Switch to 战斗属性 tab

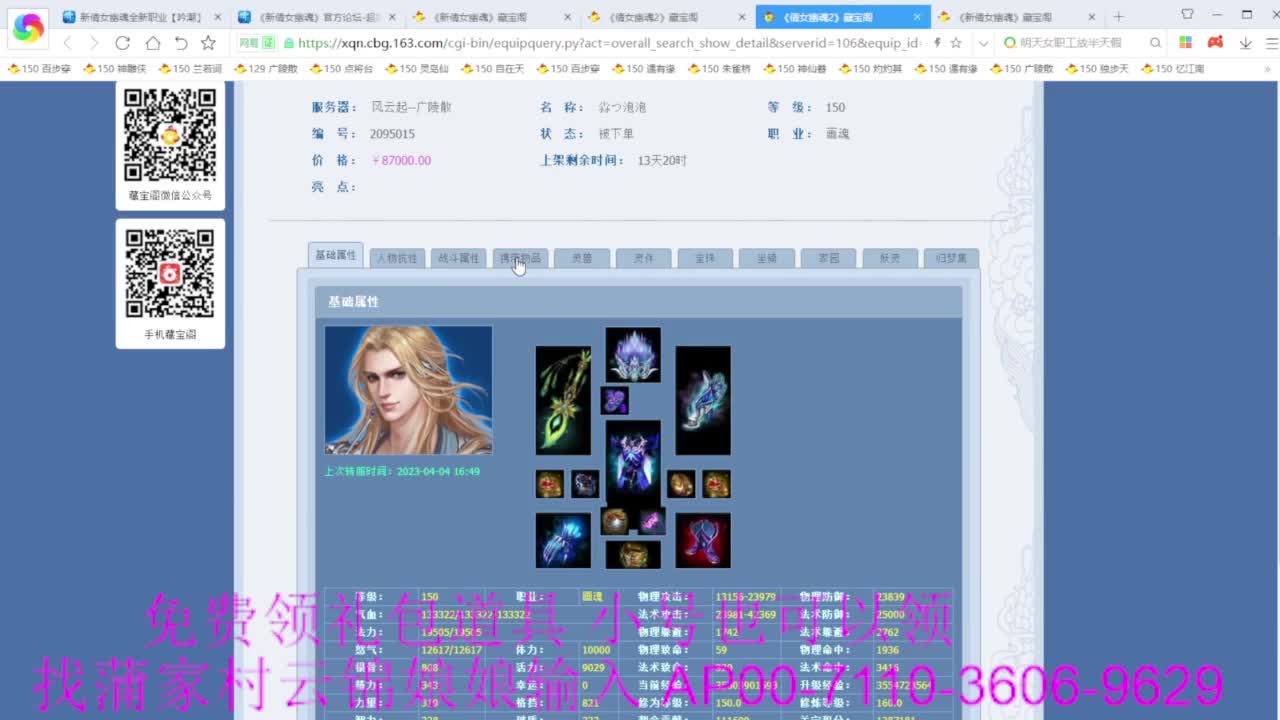459,258
